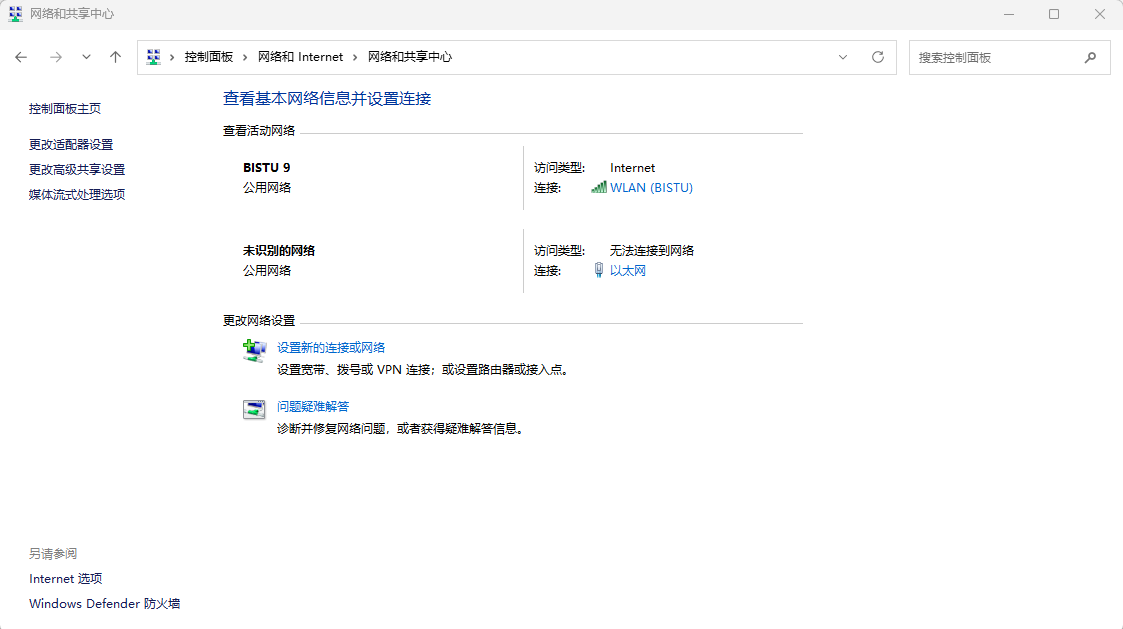The height and width of the screenshot is (629, 1123).
Task: Click the Ethernet plug icon beside 以太网
Action: coord(599,269)
